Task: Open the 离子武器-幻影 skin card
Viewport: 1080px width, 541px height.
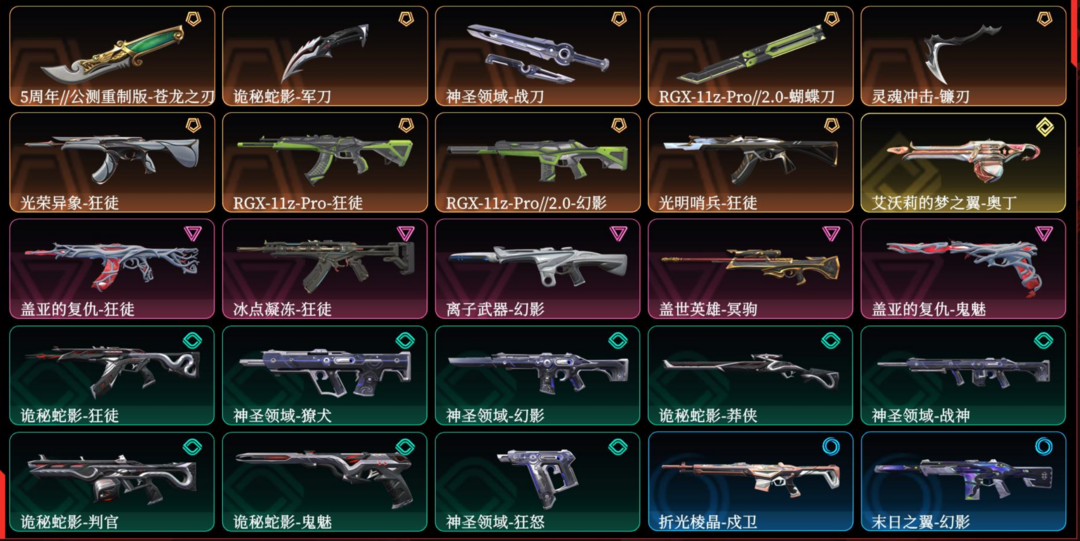Action: 538,269
